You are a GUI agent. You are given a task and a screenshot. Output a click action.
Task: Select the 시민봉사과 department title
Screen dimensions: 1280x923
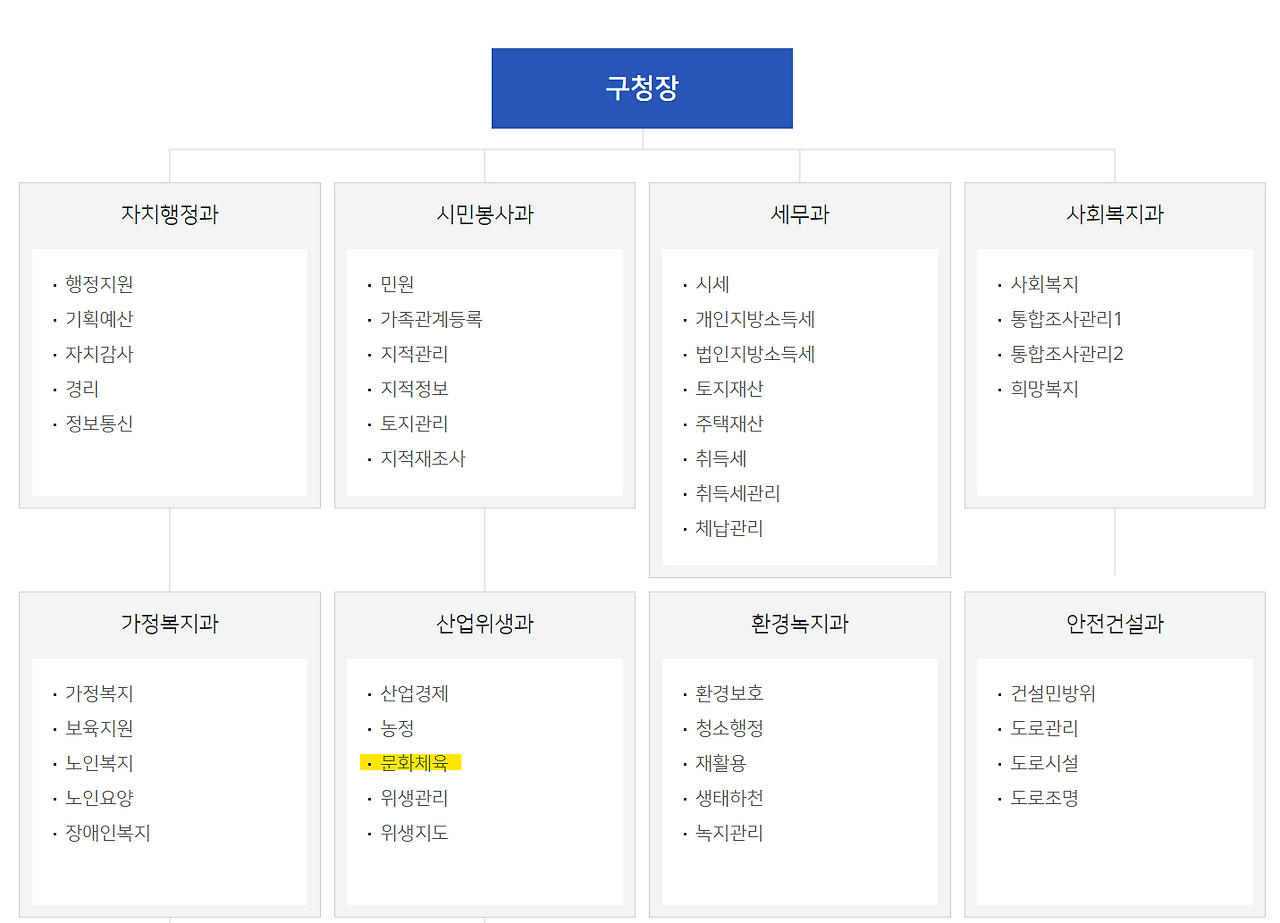click(484, 212)
